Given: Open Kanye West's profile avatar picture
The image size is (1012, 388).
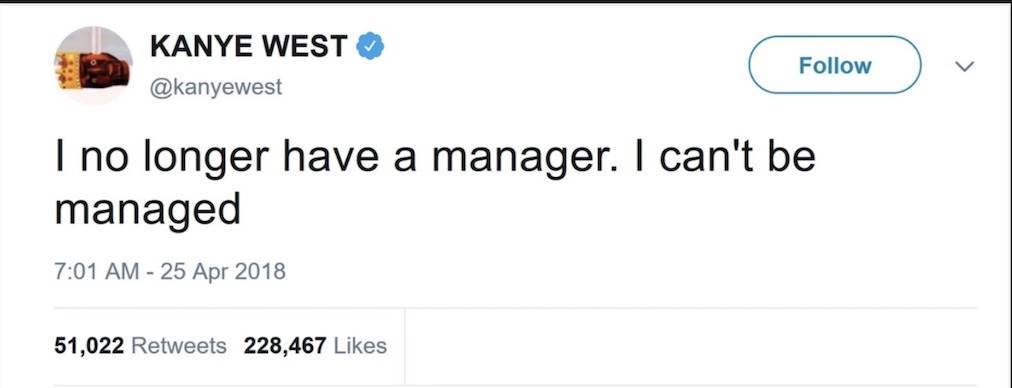Looking at the screenshot, I should click(x=93, y=65).
